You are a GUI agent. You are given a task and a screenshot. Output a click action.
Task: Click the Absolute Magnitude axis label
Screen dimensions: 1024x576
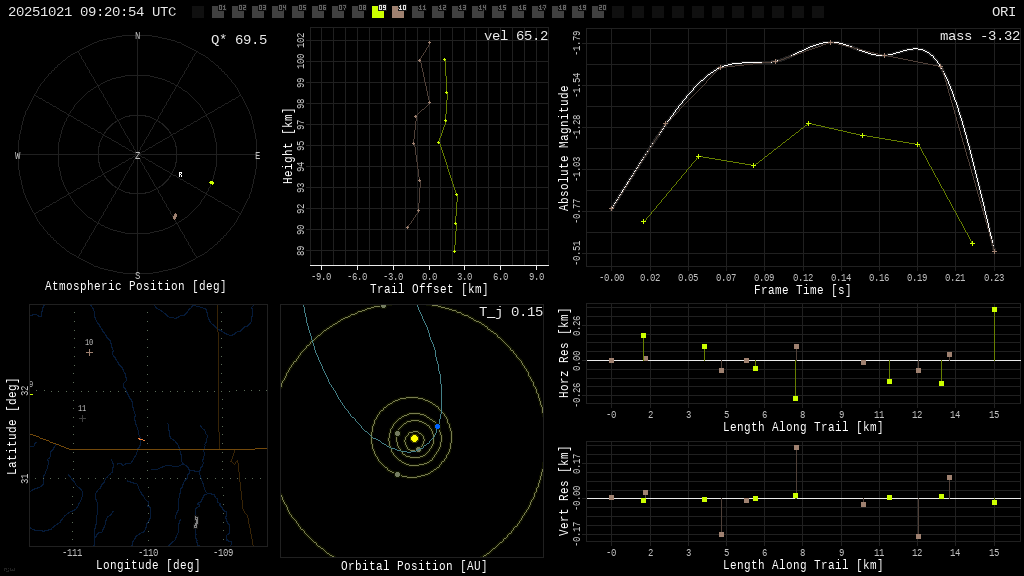[564, 148]
